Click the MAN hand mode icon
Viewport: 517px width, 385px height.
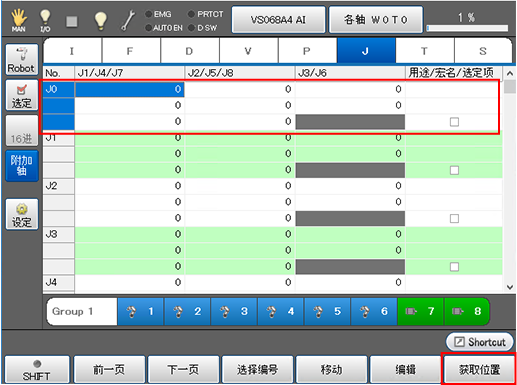click(x=19, y=21)
